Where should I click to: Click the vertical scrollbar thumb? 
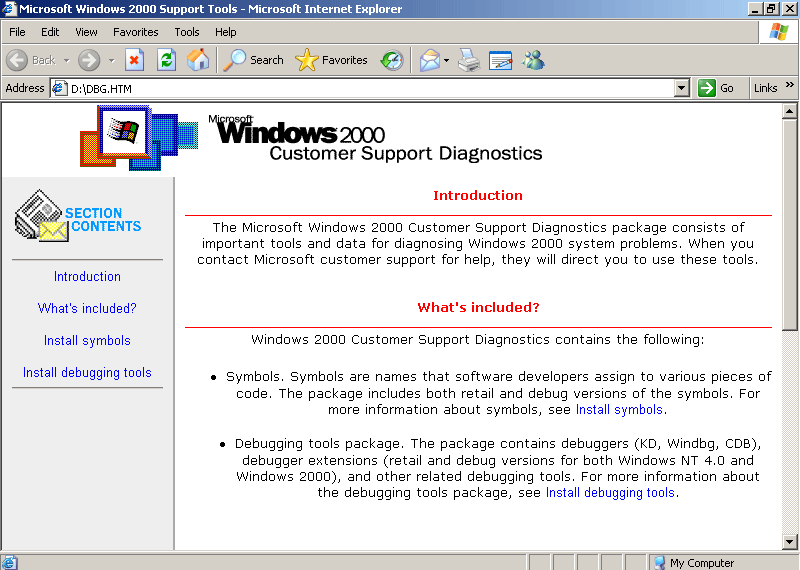click(x=789, y=225)
